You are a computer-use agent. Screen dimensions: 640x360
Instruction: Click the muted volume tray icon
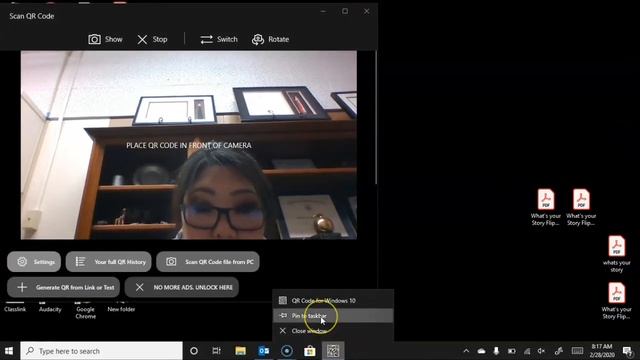click(542, 351)
